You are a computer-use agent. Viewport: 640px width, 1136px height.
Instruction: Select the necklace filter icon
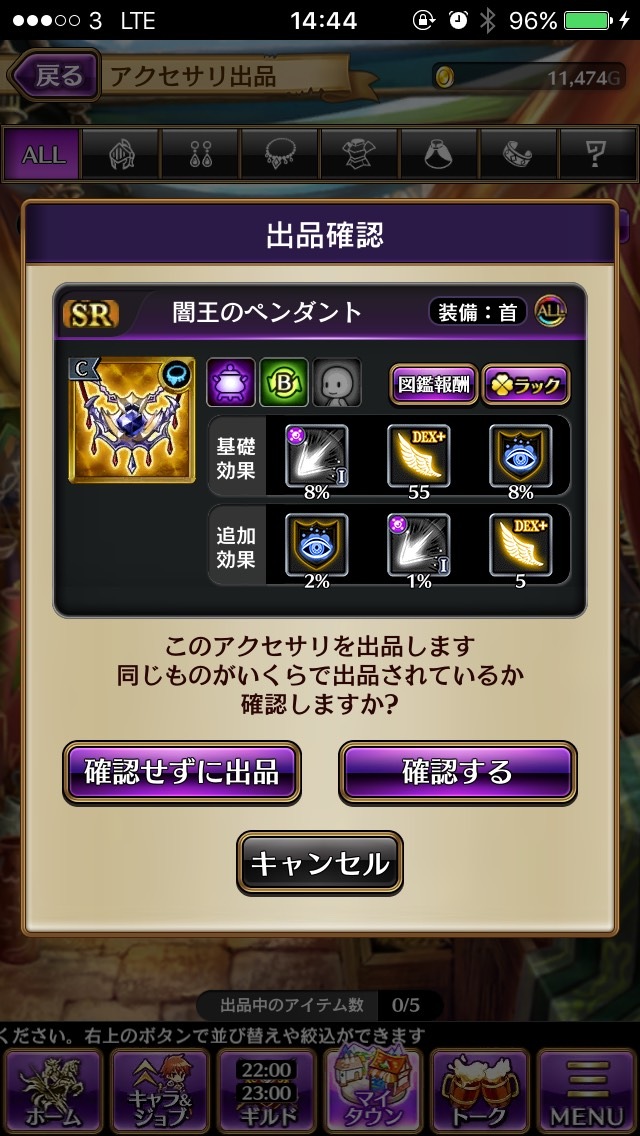[x=280, y=154]
